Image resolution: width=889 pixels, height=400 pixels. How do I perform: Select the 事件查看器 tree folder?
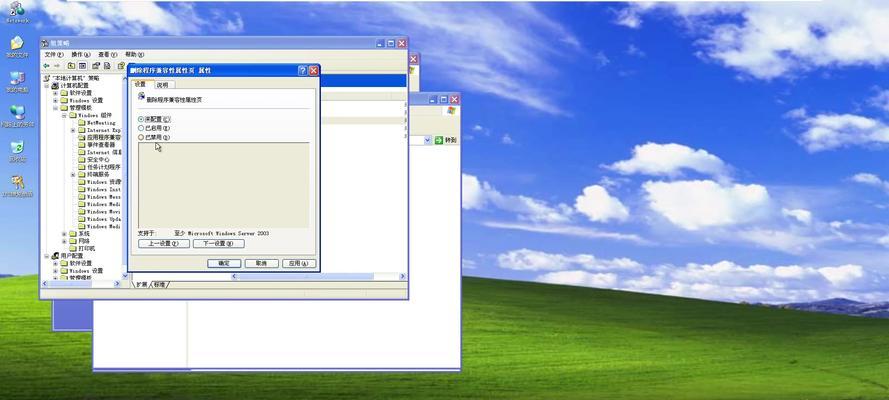click(x=98, y=145)
